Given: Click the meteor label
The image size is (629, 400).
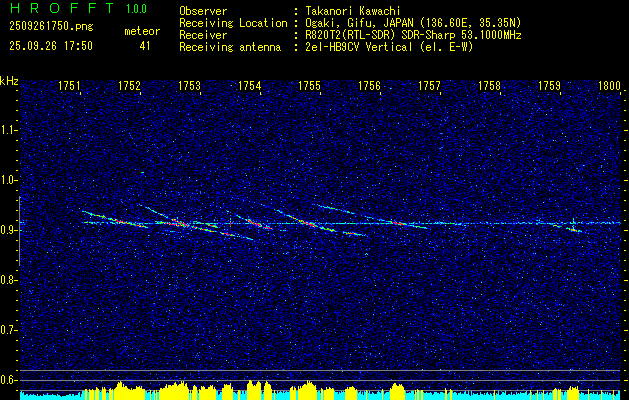Looking at the screenshot, I should [142, 31].
